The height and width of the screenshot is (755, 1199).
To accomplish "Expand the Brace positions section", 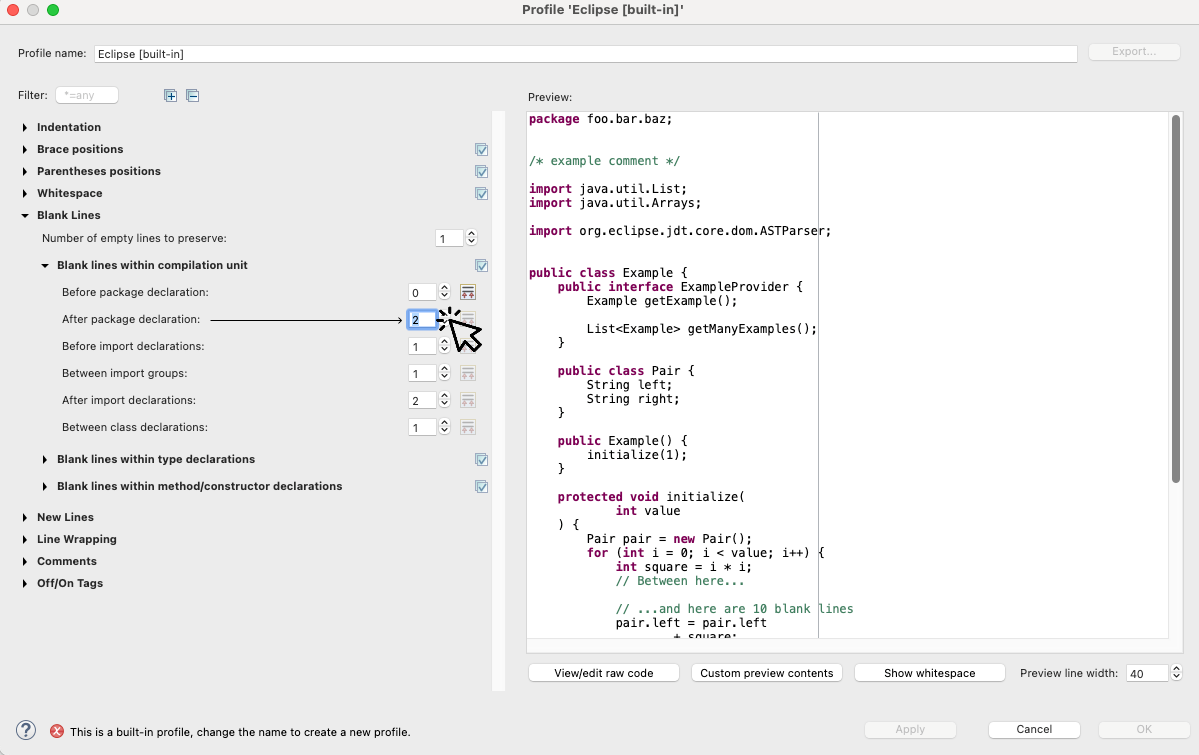I will coord(25,150).
